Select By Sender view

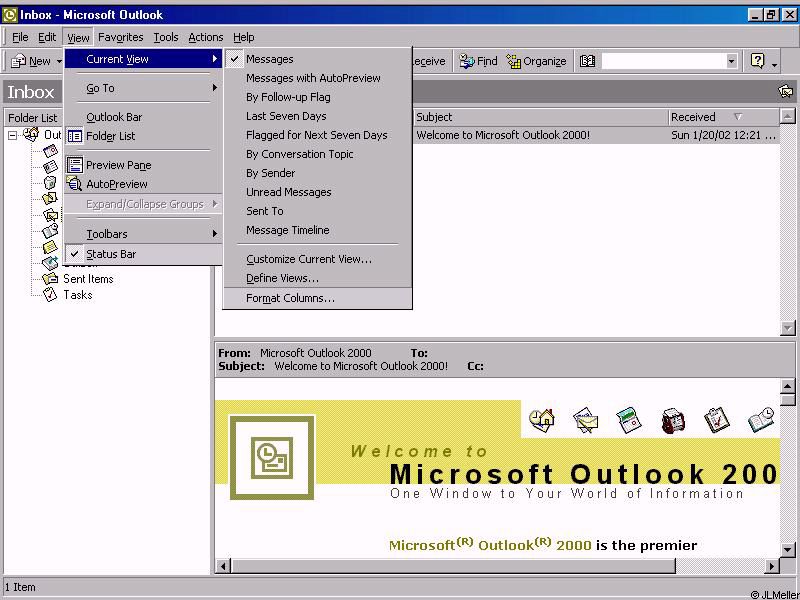[x=317, y=173]
